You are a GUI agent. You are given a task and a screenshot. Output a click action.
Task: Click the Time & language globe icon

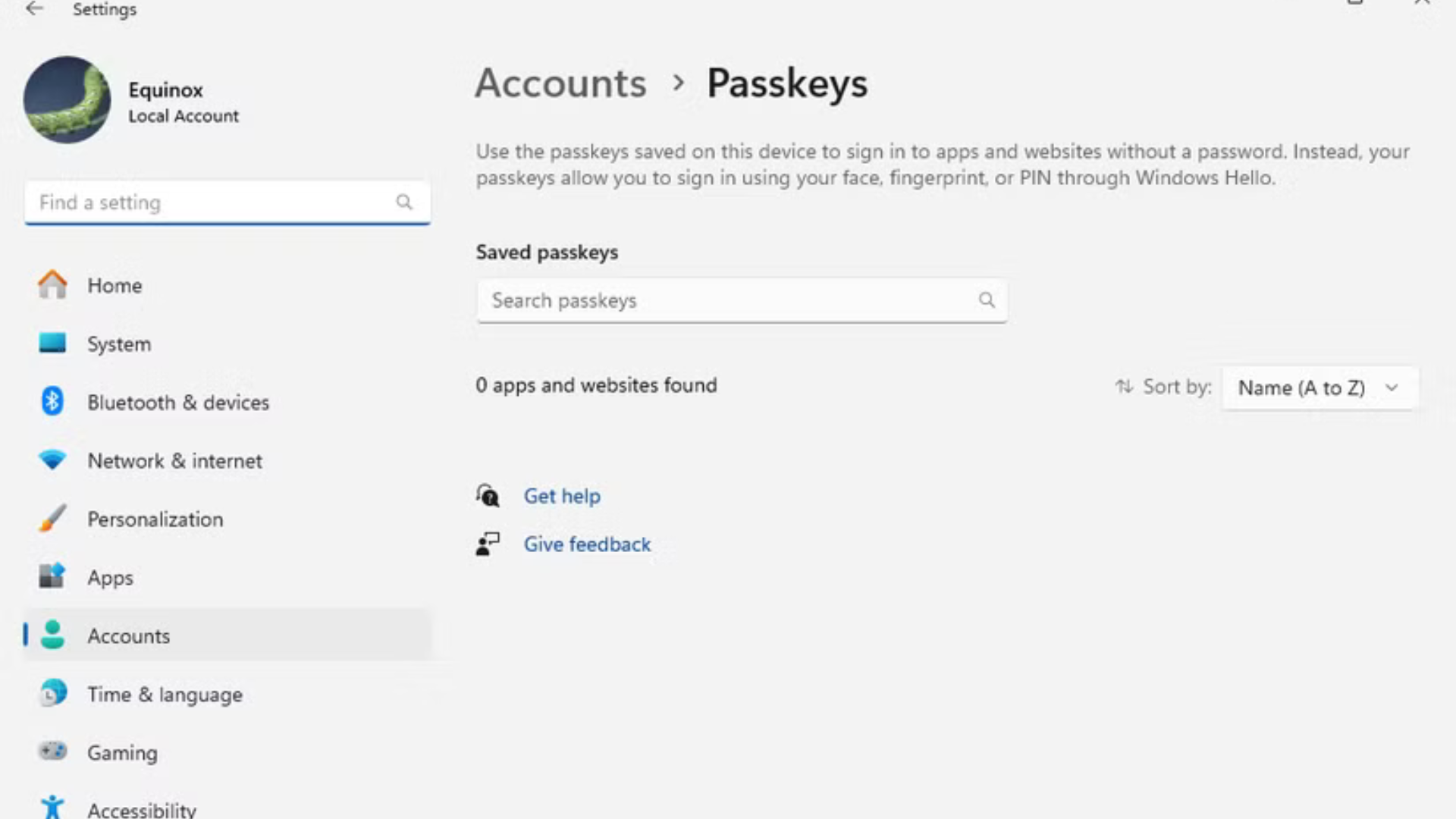(52, 693)
